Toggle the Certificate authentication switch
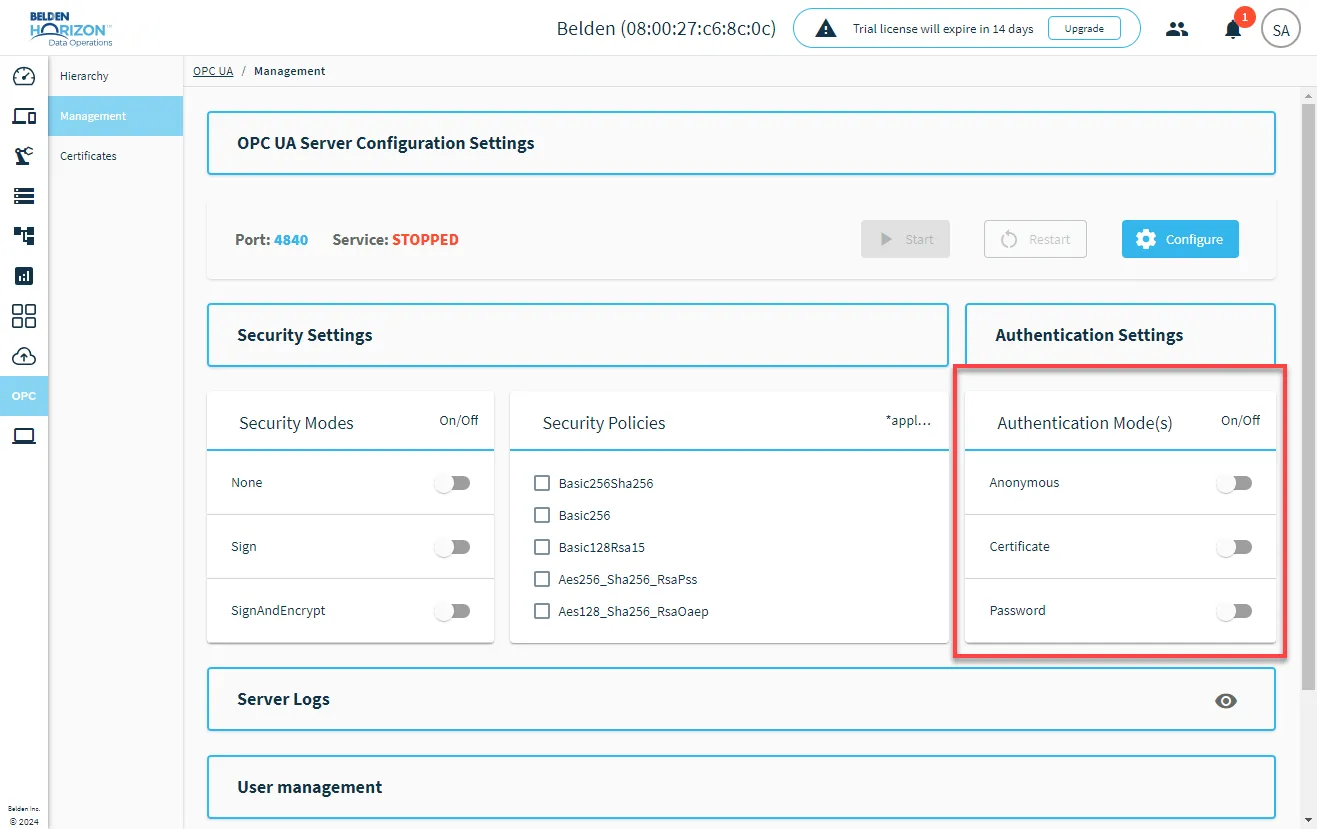The height and width of the screenshot is (829, 1317). tap(1234, 547)
